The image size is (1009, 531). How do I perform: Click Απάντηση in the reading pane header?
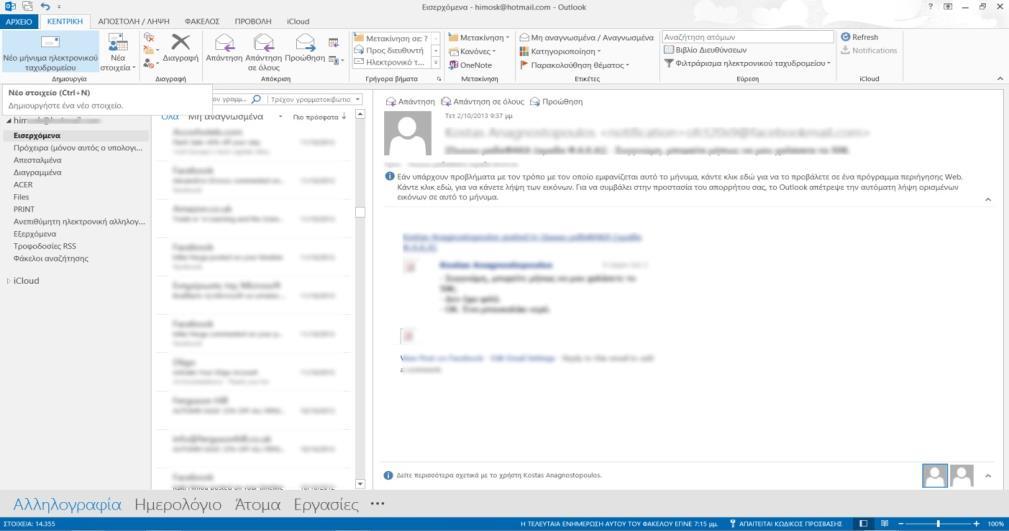pyautogui.click(x=411, y=102)
